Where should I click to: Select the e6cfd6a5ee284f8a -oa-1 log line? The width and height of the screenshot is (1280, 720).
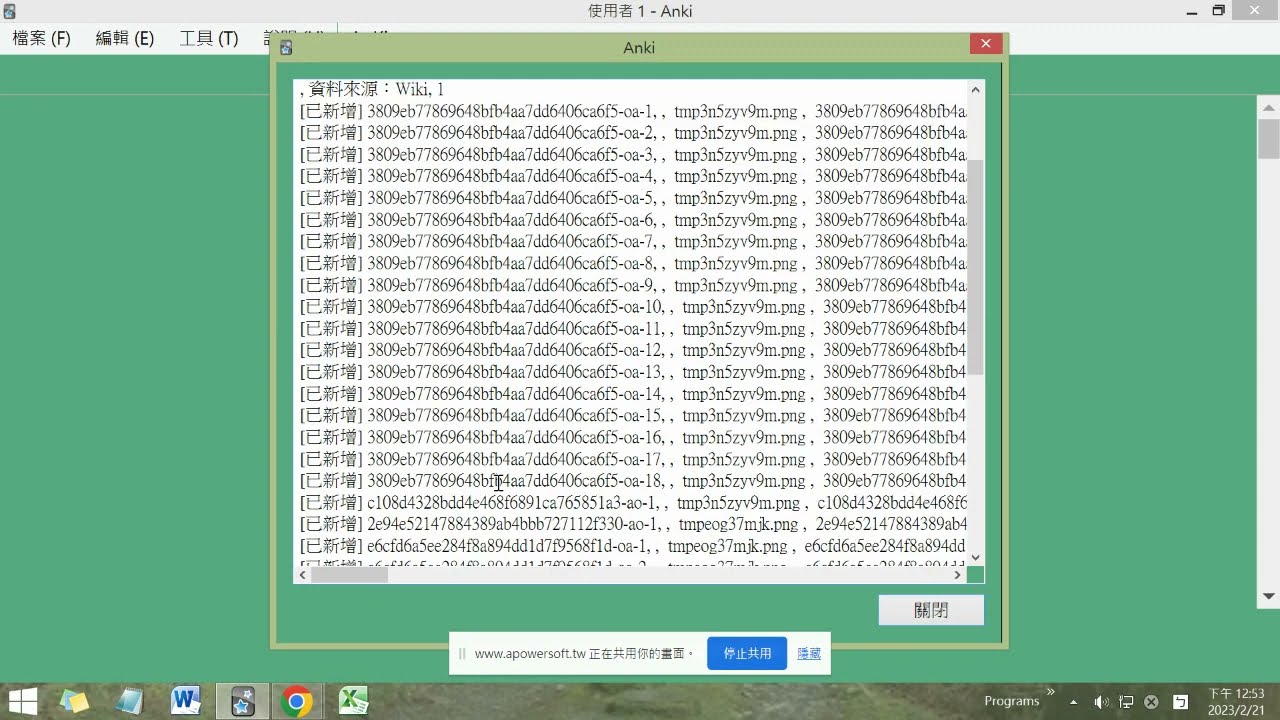(x=633, y=546)
